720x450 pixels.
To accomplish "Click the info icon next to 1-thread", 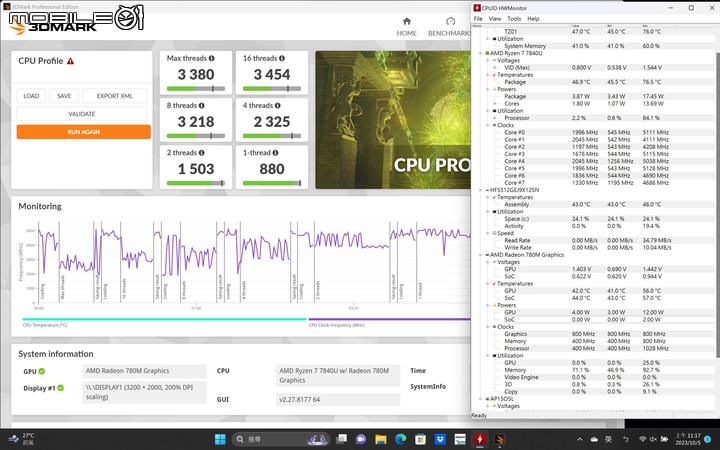I will 276,153.
